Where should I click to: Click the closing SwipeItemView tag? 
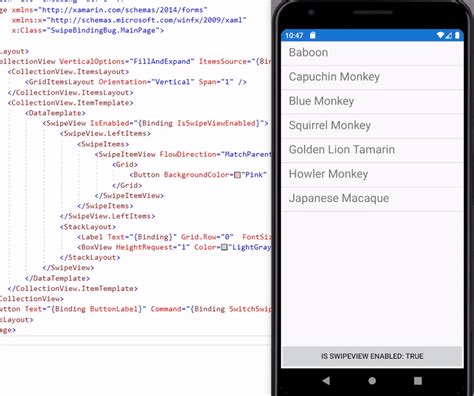pos(129,196)
